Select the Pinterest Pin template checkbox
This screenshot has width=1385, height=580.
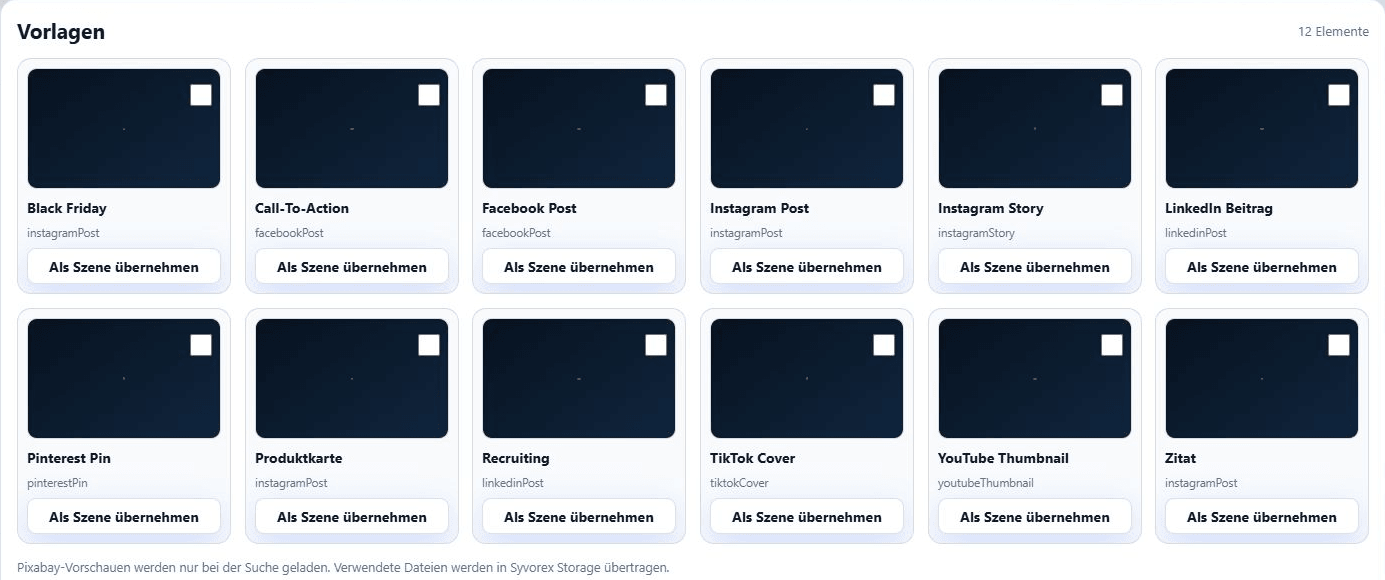tap(201, 345)
